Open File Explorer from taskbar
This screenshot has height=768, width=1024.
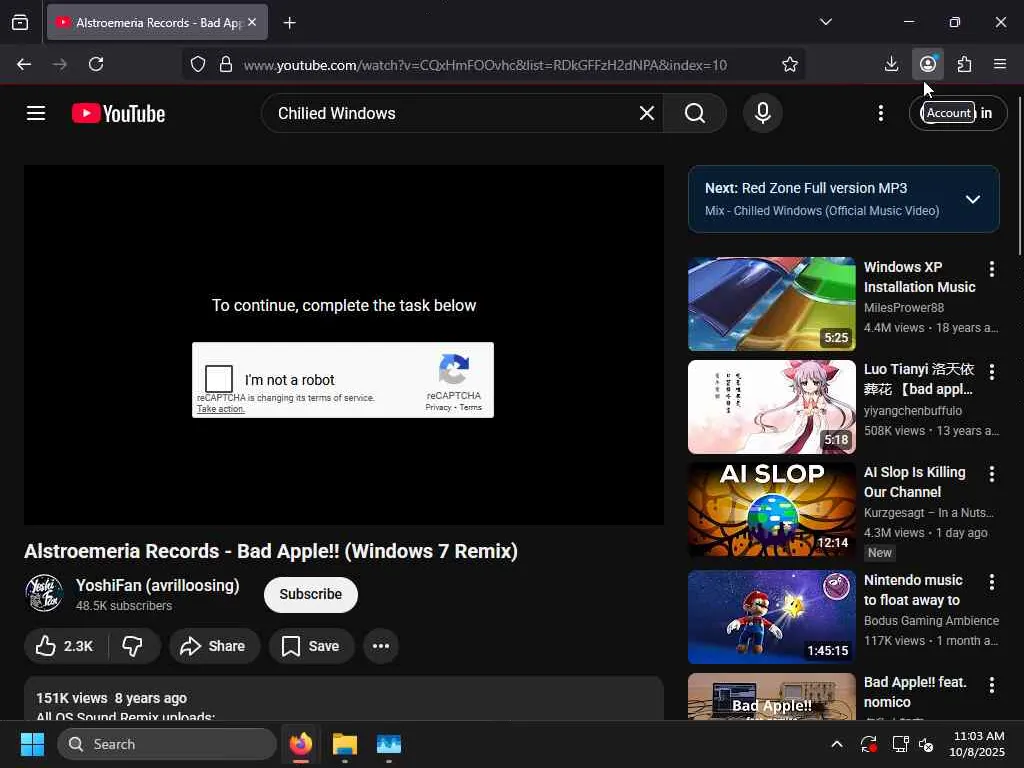pyautogui.click(x=344, y=744)
